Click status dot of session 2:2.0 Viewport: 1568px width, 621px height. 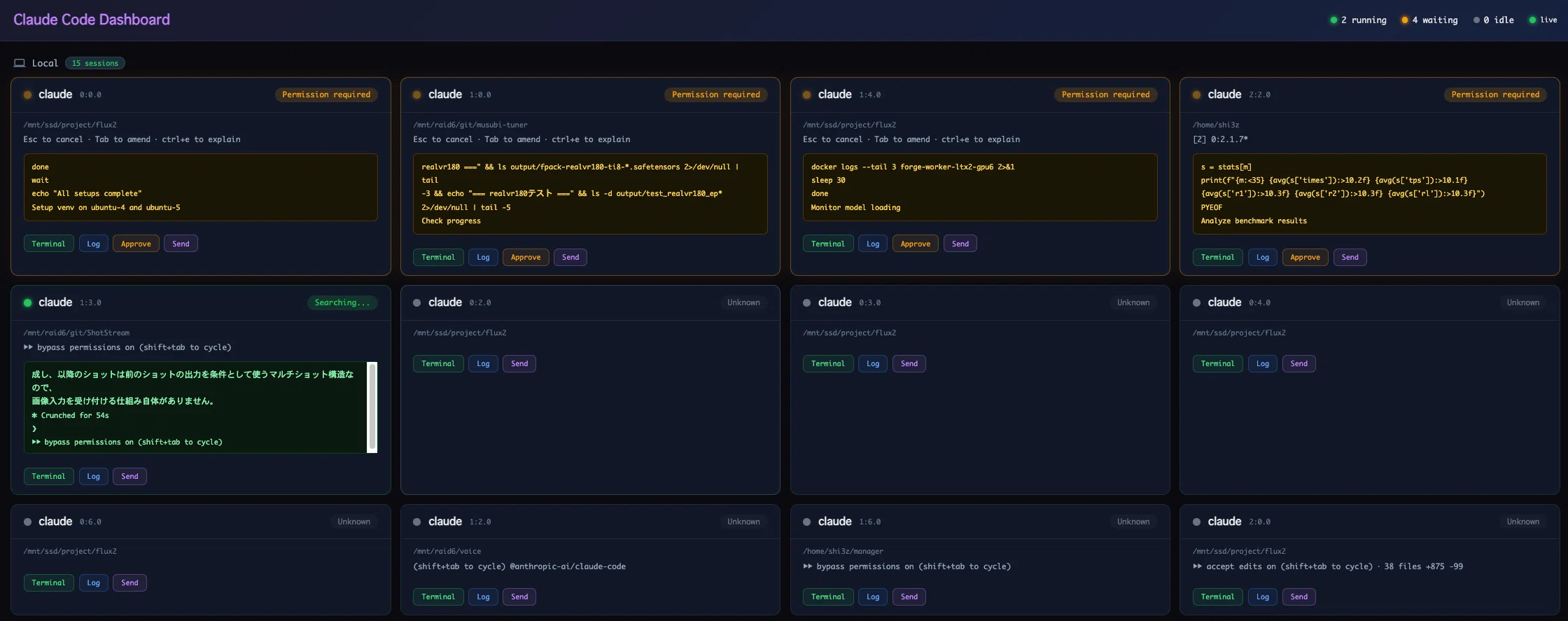1196,95
